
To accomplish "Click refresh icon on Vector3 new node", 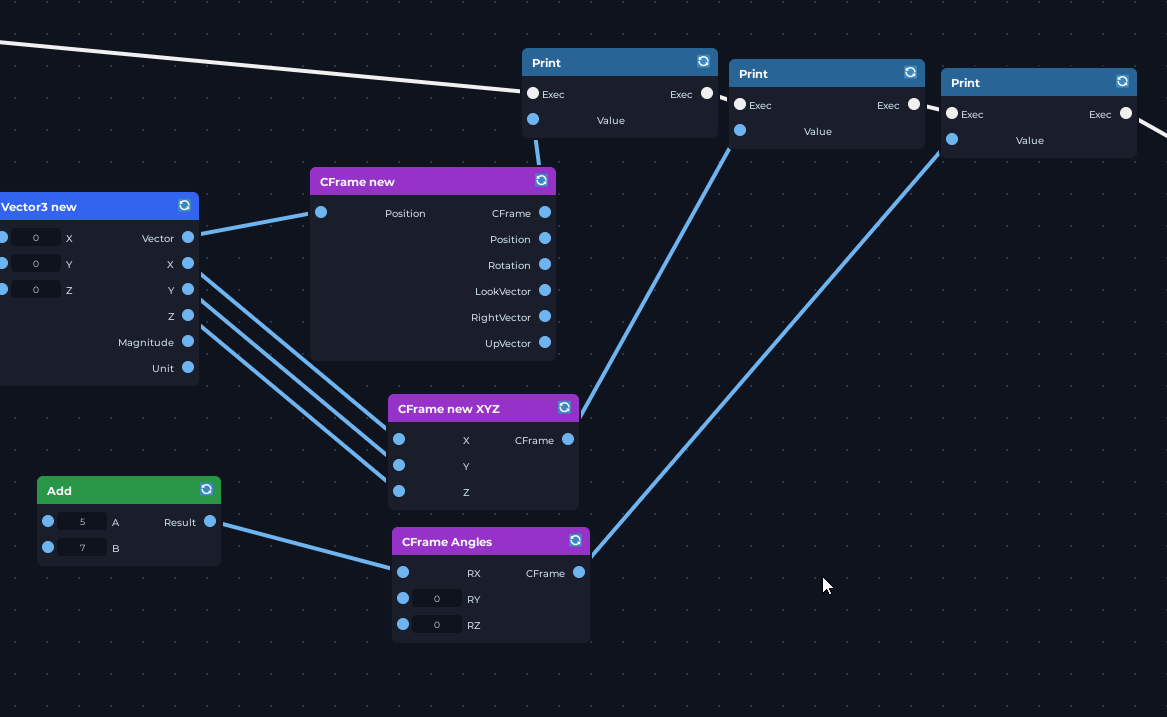I will (185, 205).
